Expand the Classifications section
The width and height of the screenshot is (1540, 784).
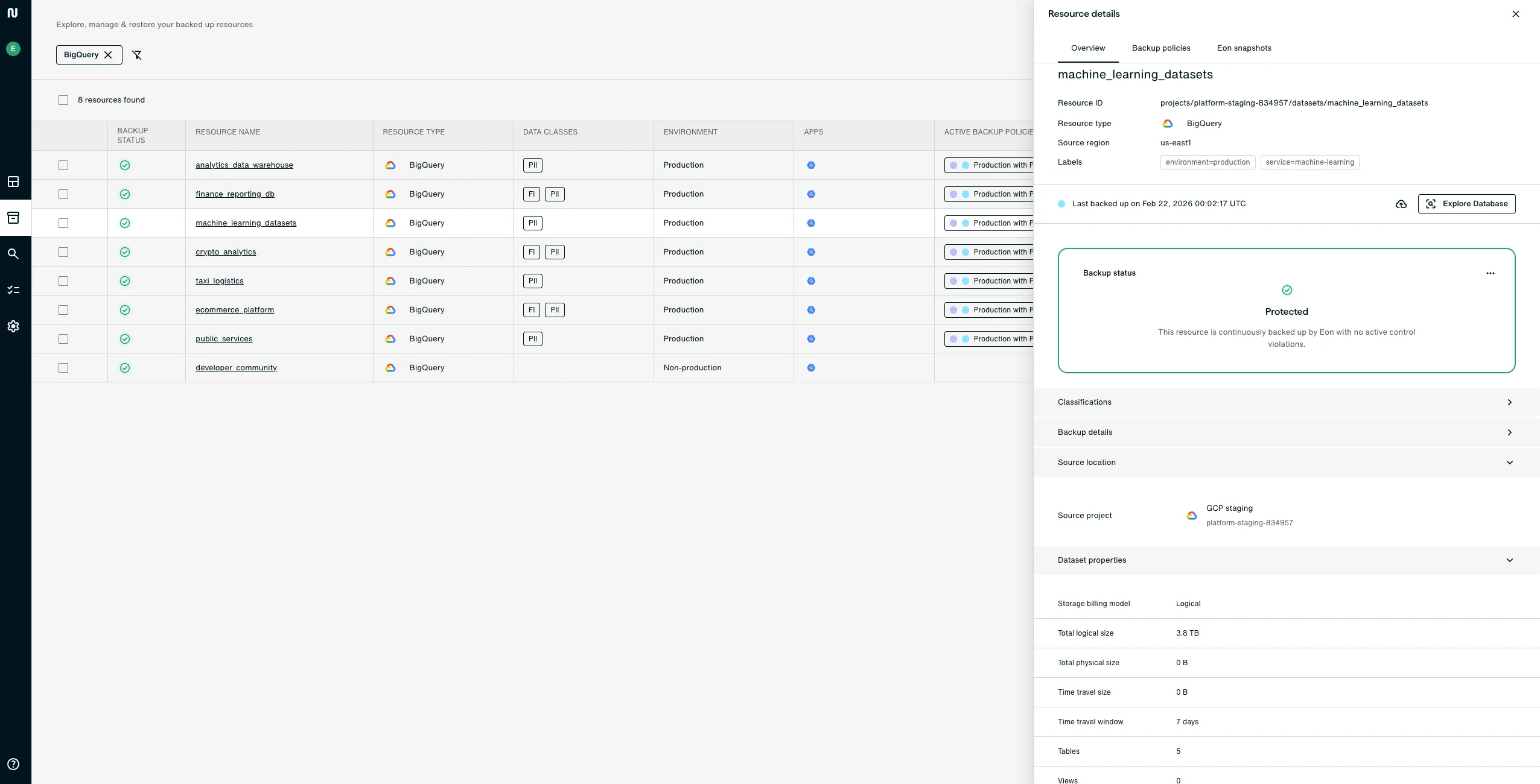point(1286,402)
